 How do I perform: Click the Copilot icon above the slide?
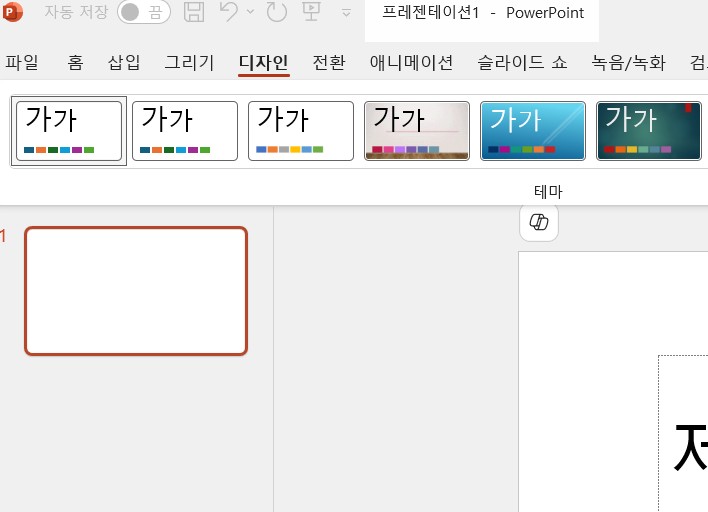pos(539,222)
